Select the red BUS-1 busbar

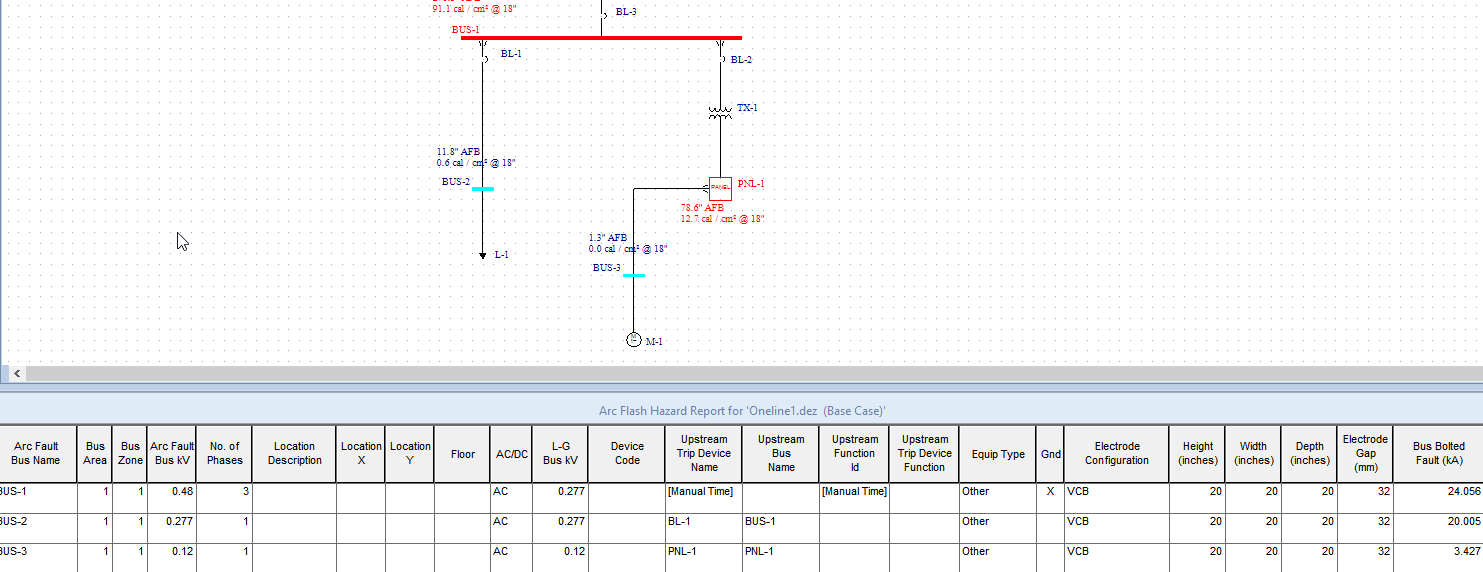click(600, 38)
